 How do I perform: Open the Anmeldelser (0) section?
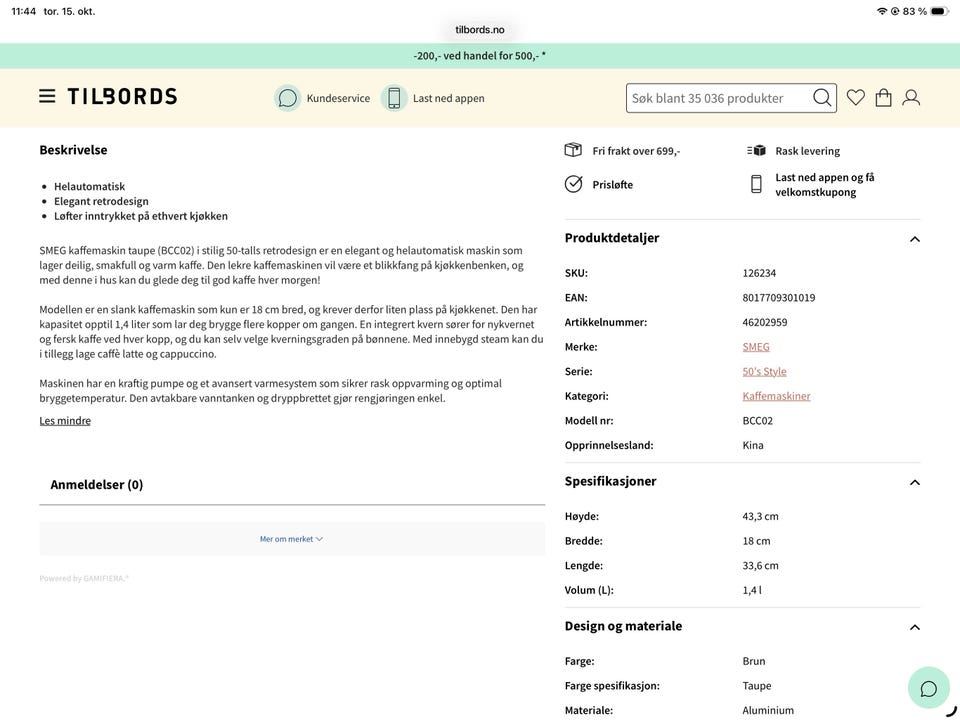coord(97,485)
